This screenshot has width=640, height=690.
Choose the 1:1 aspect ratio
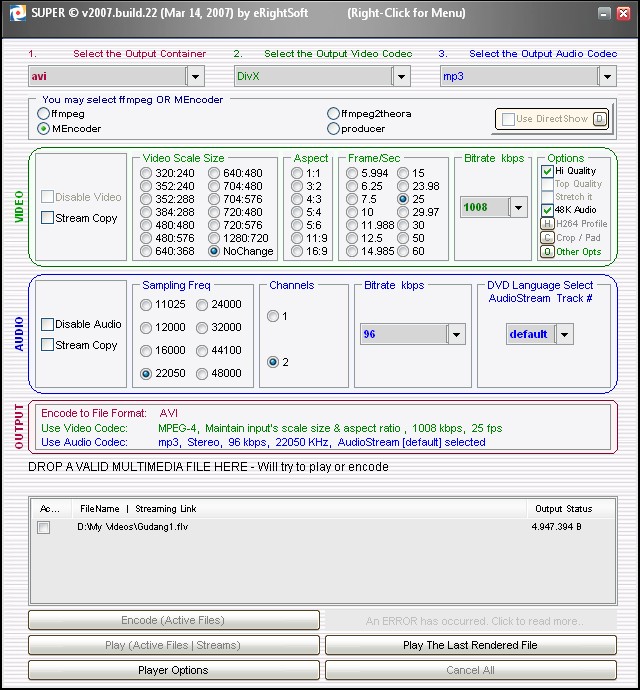pos(297,173)
